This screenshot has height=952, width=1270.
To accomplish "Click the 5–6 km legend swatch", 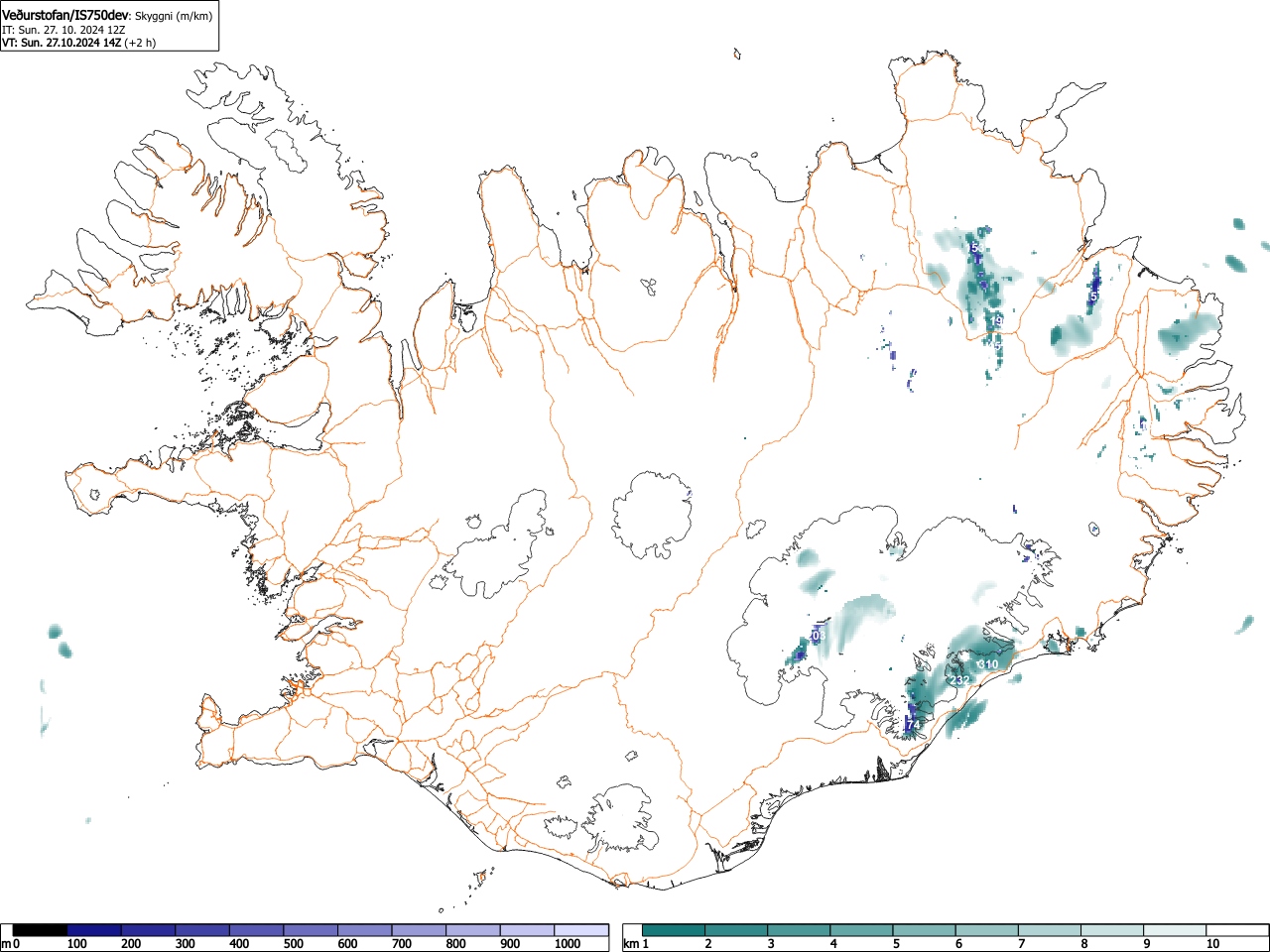I will coord(925,930).
